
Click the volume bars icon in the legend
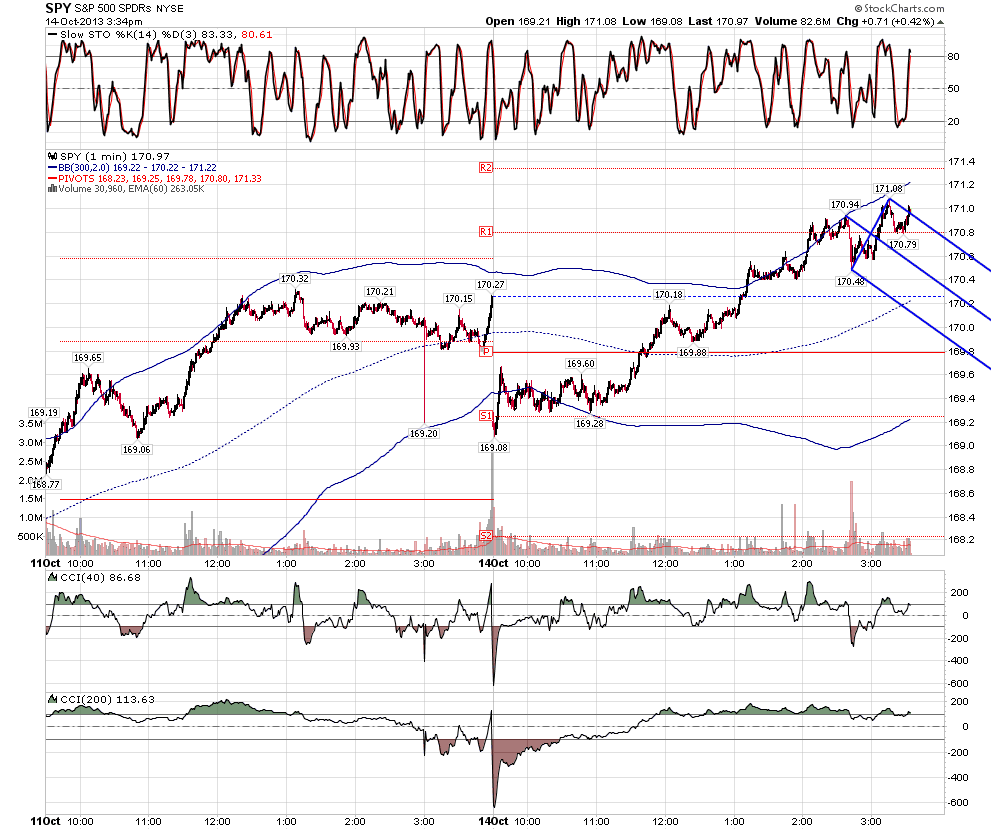[52, 189]
